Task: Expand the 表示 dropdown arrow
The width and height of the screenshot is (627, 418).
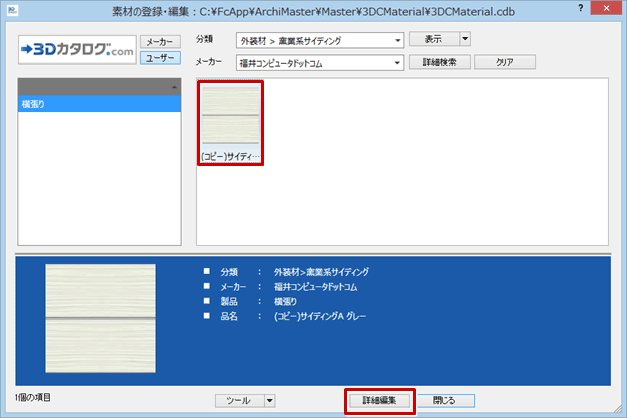Action: click(x=465, y=40)
